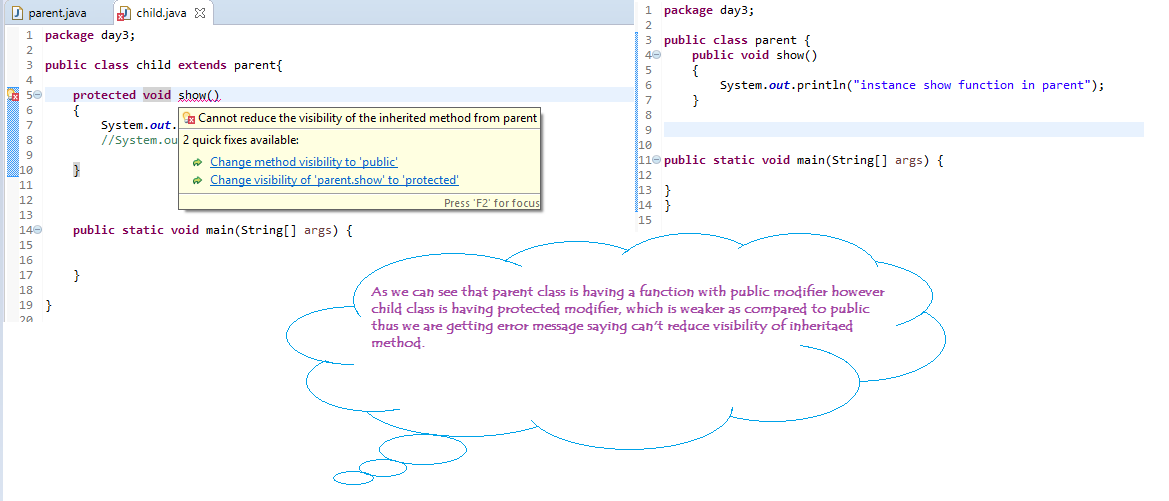Image resolution: width=1169 pixels, height=501 pixels.
Task: Click 'System.out.' on line 7 of child.java
Action: pyautogui.click(x=139, y=125)
